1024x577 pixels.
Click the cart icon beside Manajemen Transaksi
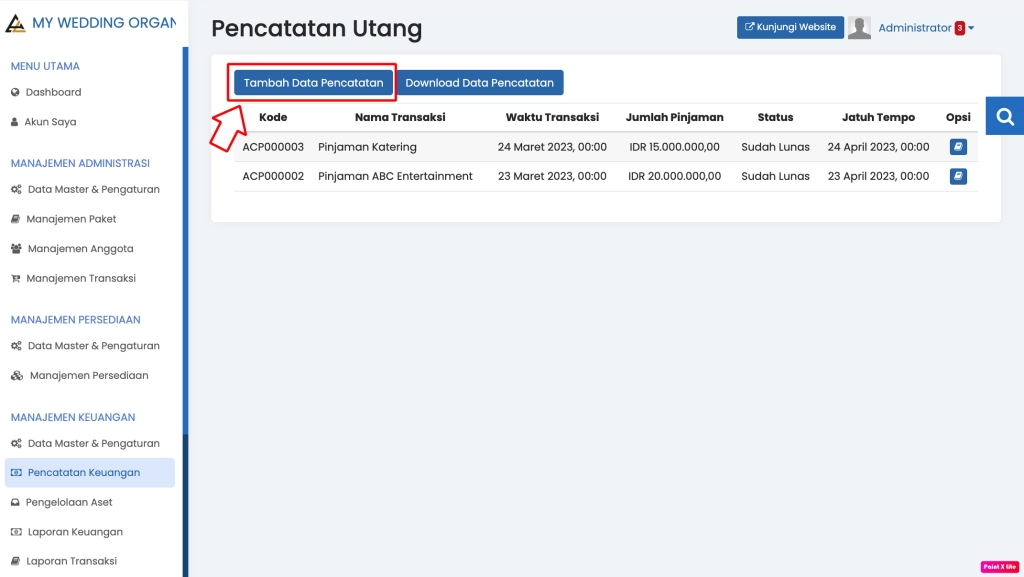point(17,278)
